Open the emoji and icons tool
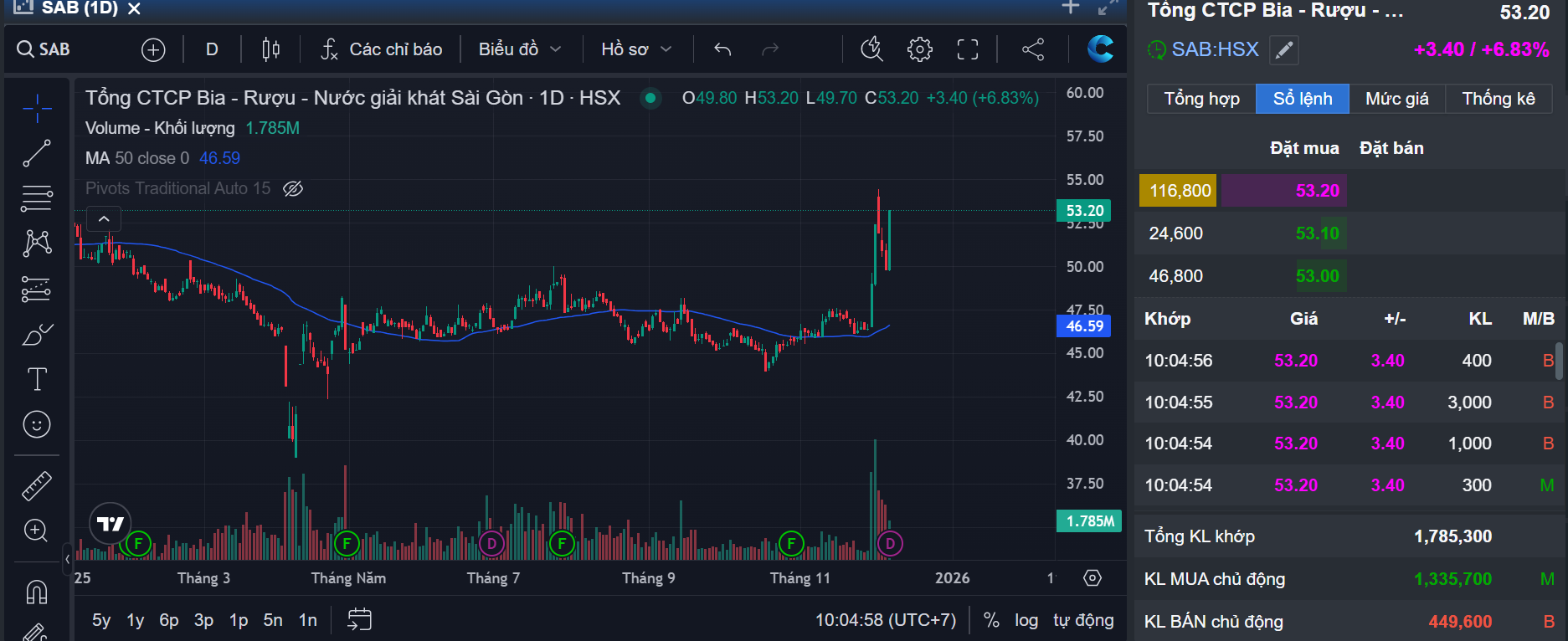The width and height of the screenshot is (1568, 641). click(x=37, y=424)
